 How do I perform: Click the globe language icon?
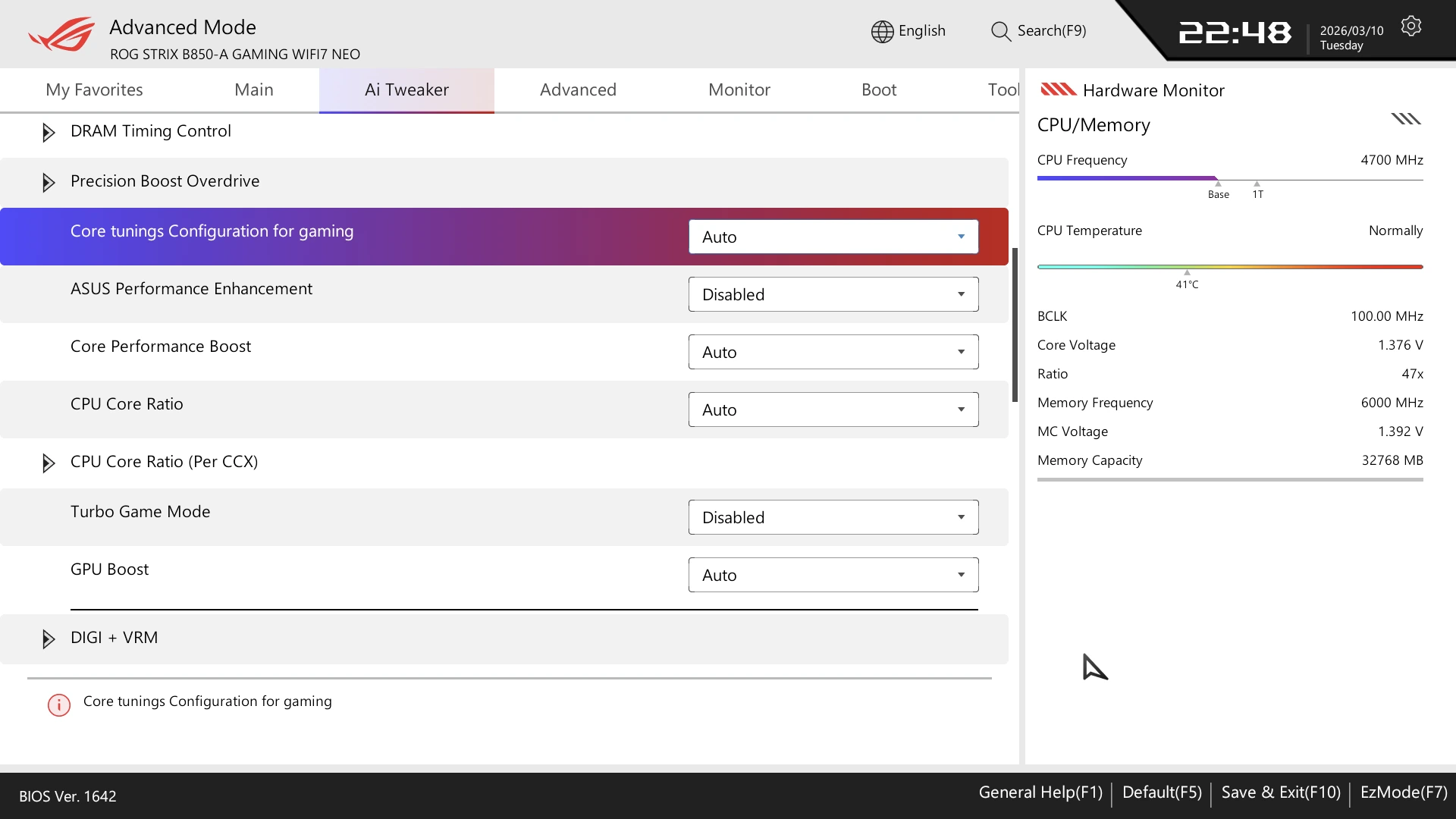click(882, 31)
